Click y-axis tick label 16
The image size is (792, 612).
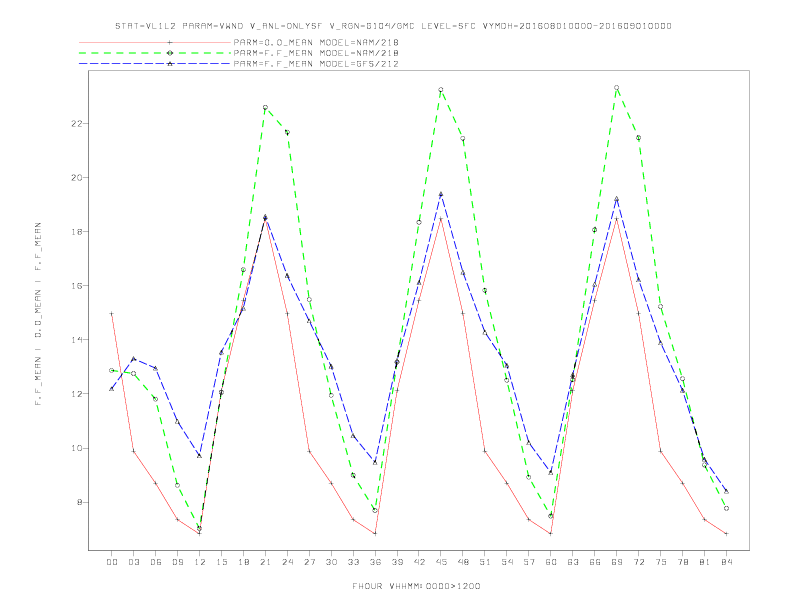(x=77, y=286)
